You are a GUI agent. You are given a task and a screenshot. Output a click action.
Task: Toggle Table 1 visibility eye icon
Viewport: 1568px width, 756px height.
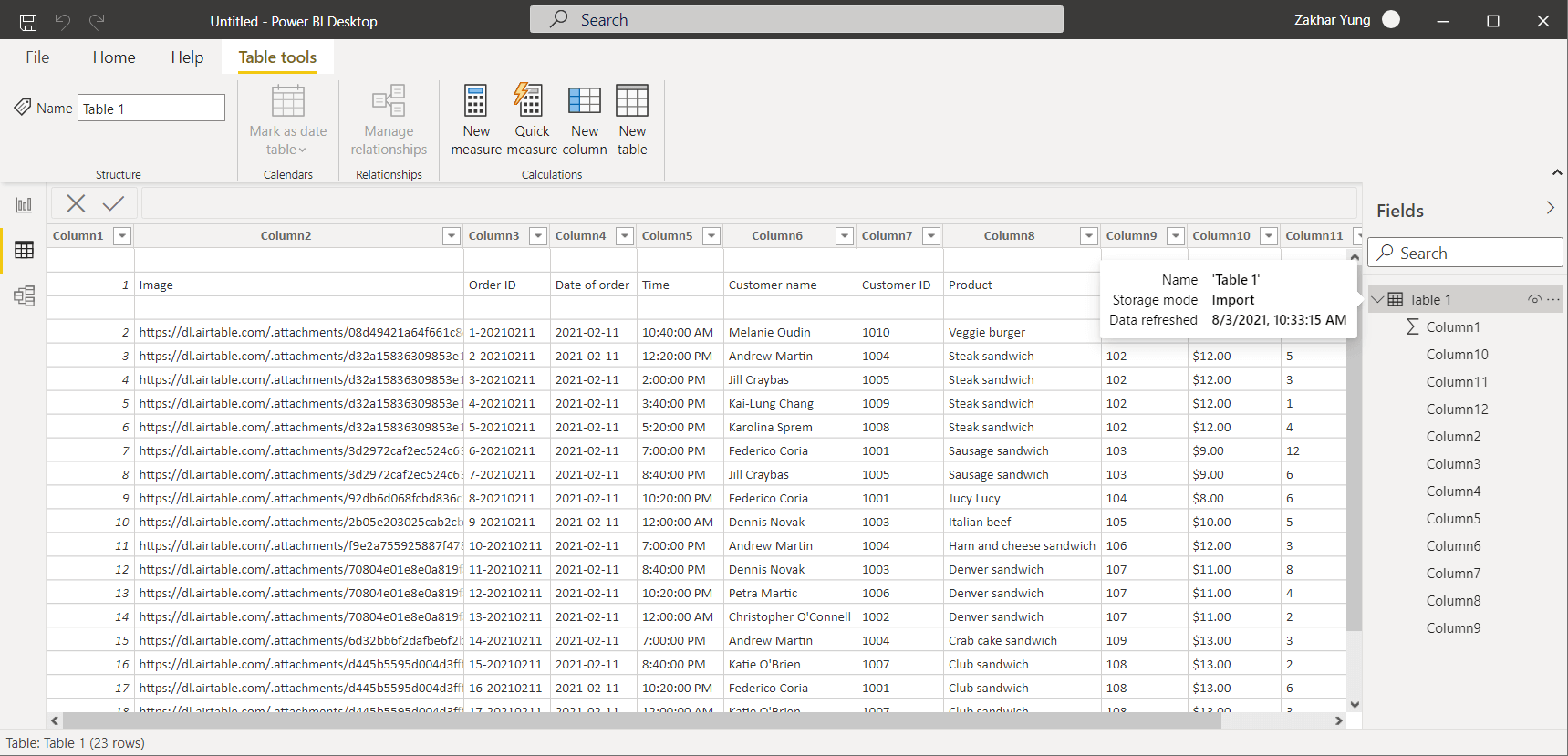pyautogui.click(x=1535, y=299)
